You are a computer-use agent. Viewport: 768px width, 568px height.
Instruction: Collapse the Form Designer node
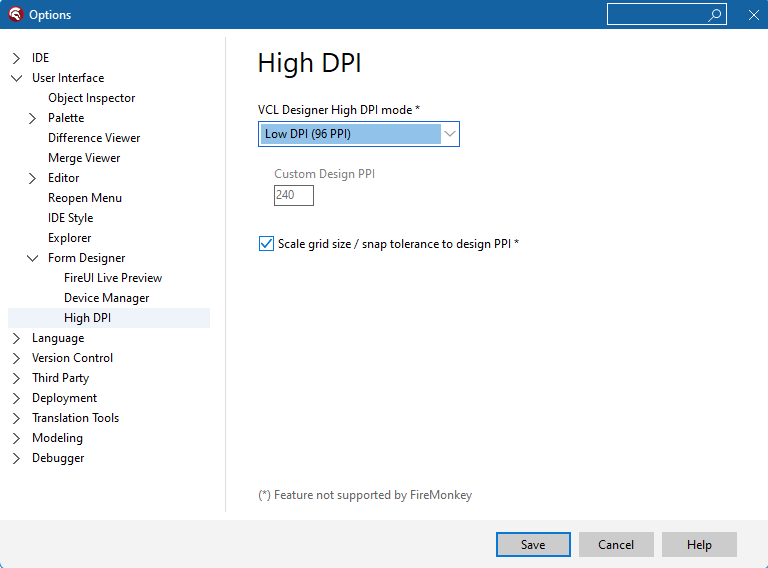point(32,258)
